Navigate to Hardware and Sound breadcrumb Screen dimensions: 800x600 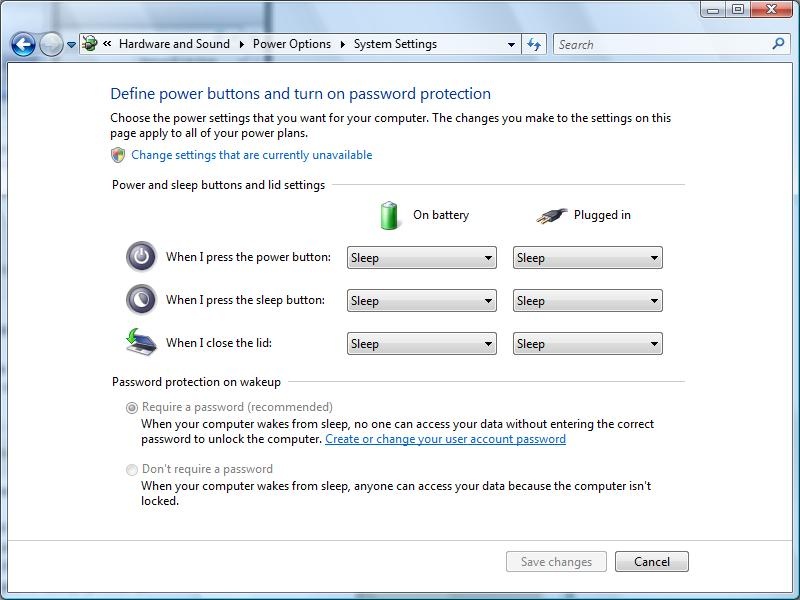coord(174,44)
